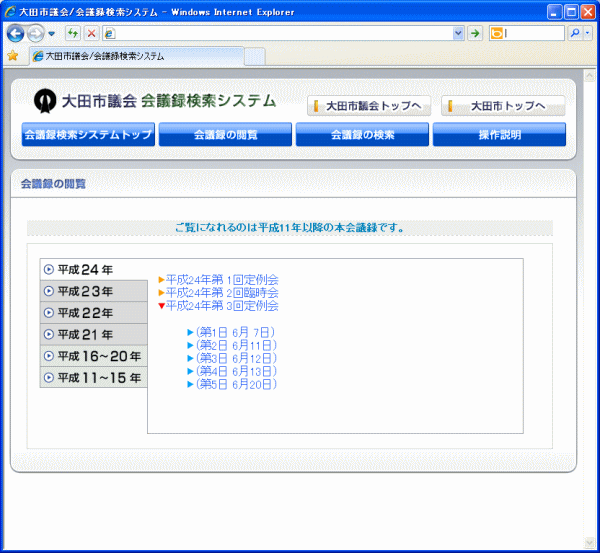Click the magnifier search button
The height and width of the screenshot is (553, 600).
pyautogui.click(x=575, y=33)
